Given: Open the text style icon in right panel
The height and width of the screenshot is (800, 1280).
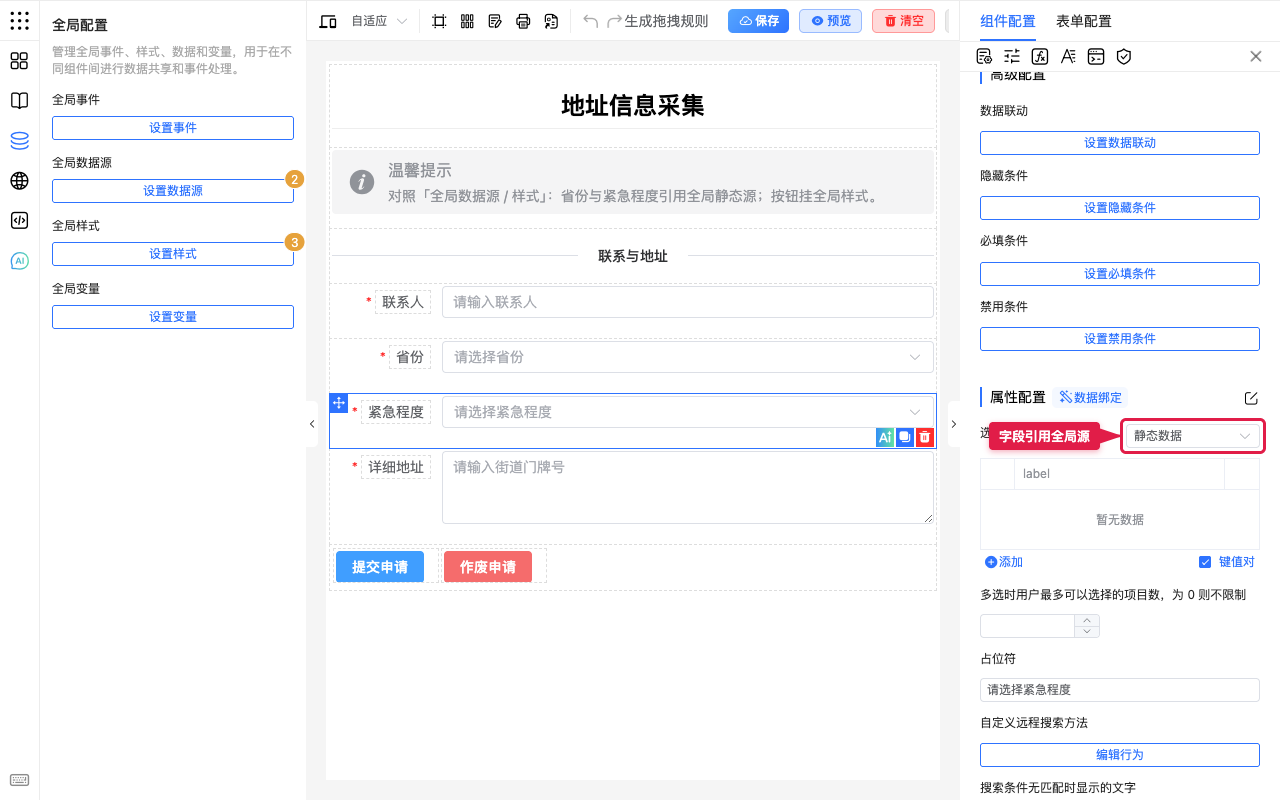Looking at the screenshot, I should (x=1068, y=56).
